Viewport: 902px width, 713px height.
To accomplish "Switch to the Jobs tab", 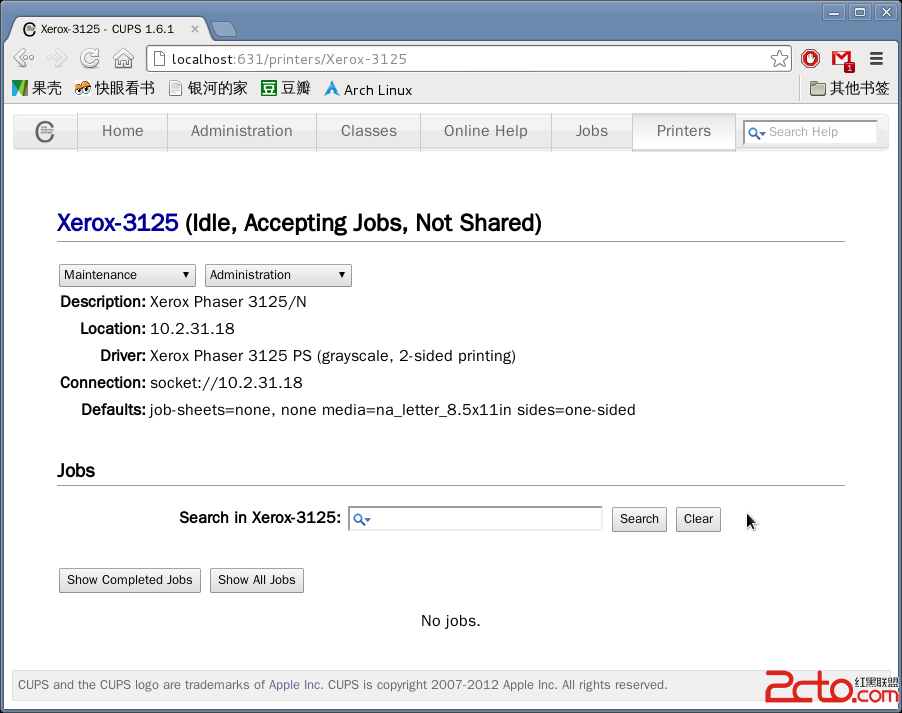I will click(592, 131).
